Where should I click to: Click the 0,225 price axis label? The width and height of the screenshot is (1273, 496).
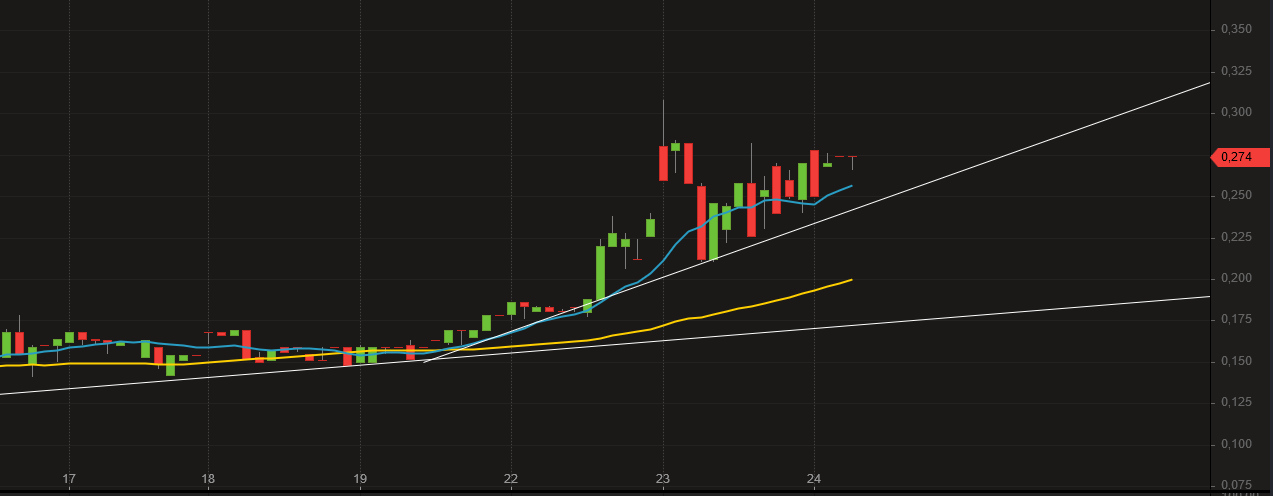[1237, 237]
